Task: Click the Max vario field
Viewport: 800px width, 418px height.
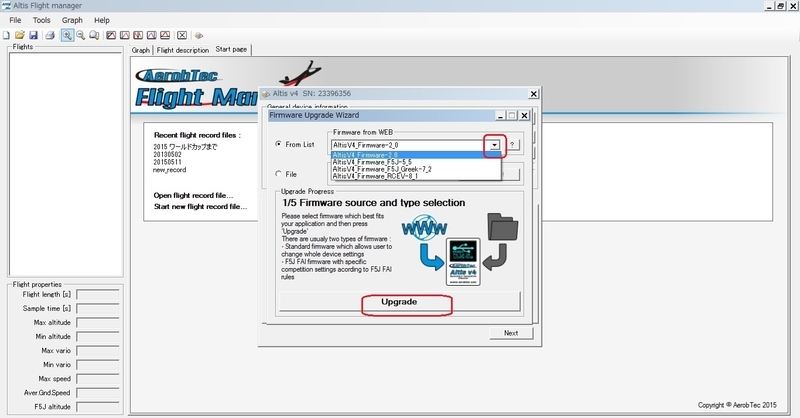Action: coord(98,351)
